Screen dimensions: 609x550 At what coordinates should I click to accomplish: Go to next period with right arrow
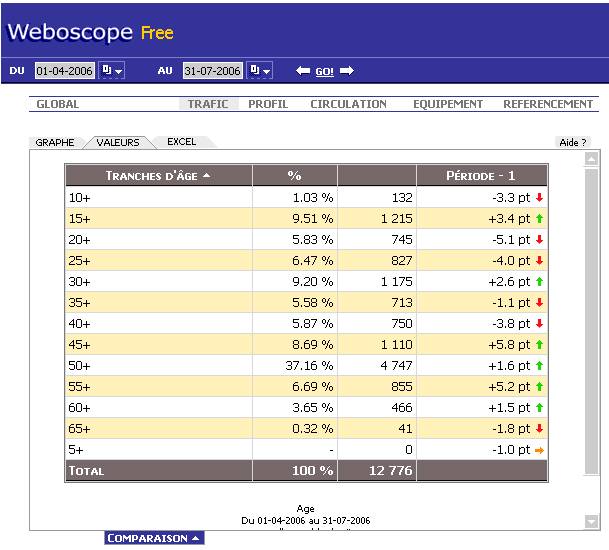pos(346,71)
